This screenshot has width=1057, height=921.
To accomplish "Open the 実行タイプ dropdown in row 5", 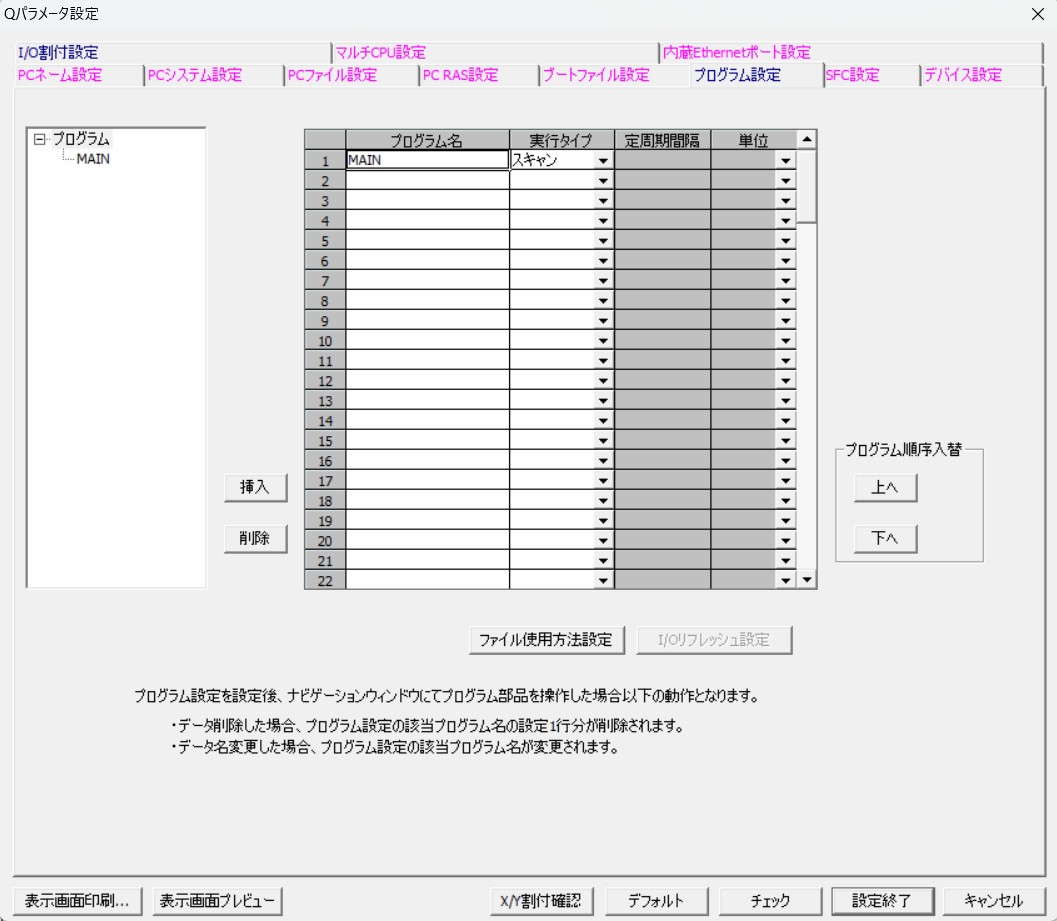I will tap(603, 241).
